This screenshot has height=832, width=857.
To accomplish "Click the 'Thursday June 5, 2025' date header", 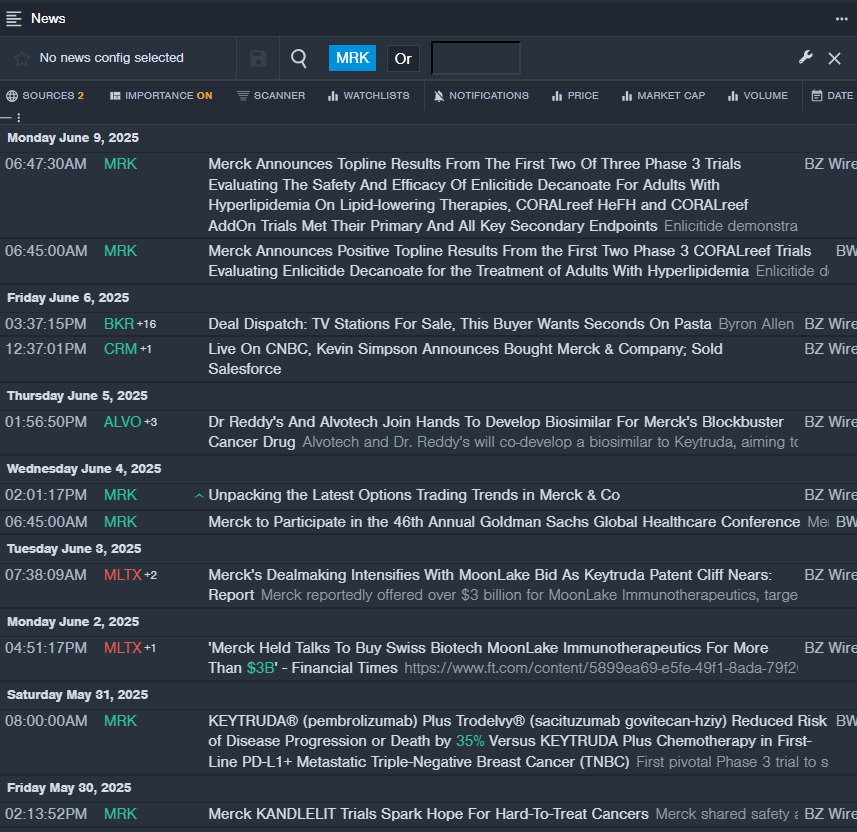I will click(77, 396).
